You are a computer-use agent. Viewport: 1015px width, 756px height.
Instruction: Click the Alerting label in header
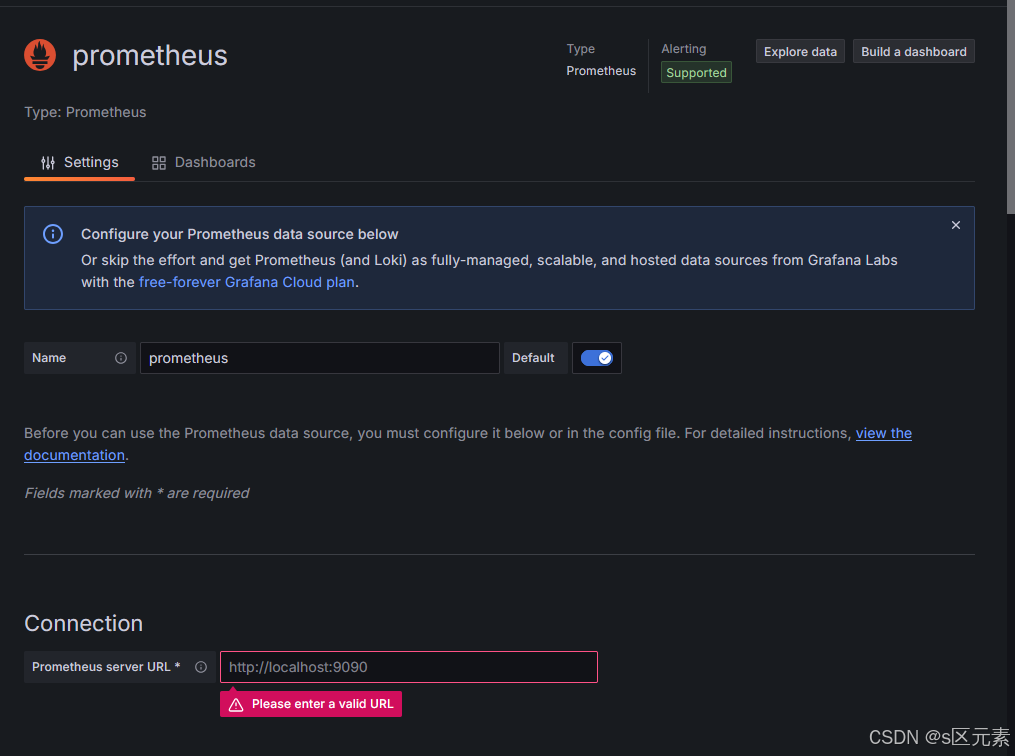pos(684,49)
